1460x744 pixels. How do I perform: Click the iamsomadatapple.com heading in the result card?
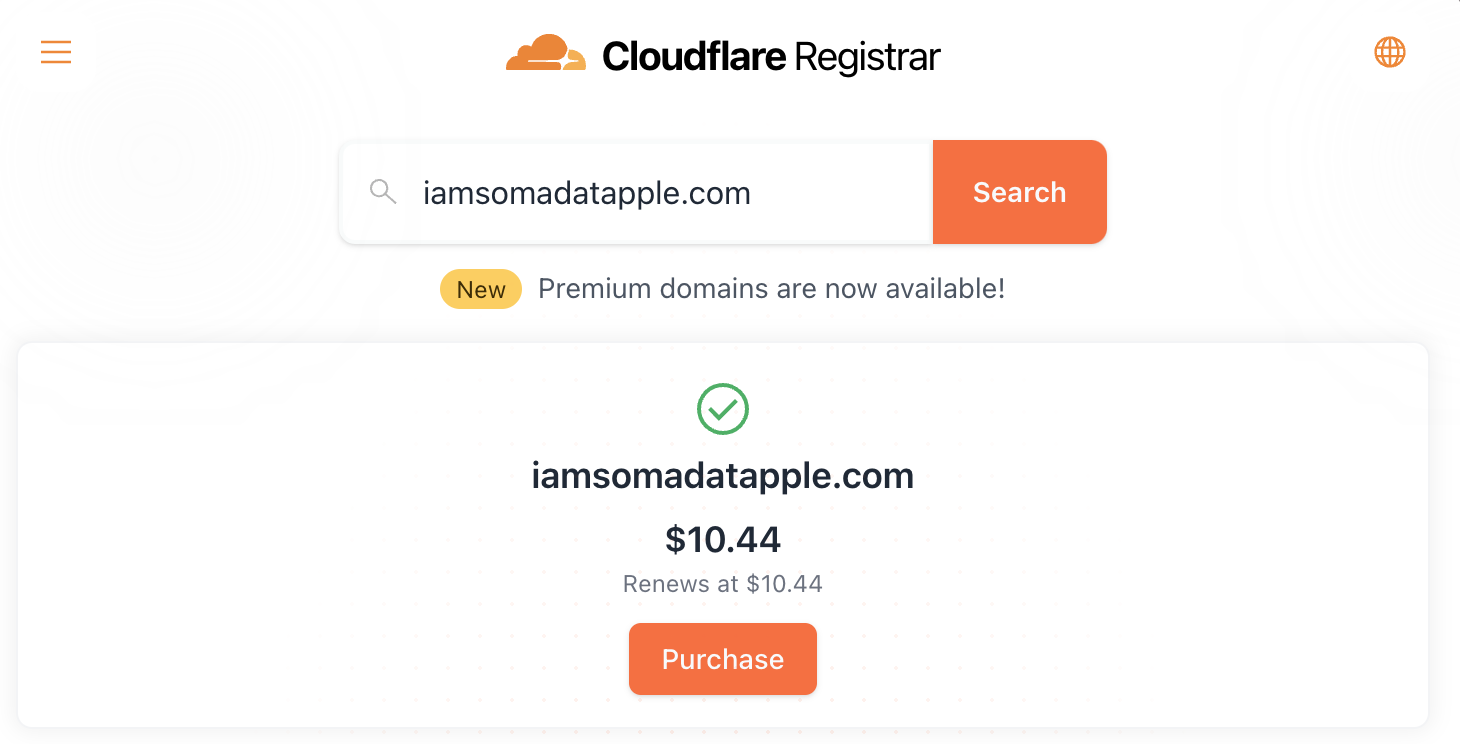click(x=723, y=476)
